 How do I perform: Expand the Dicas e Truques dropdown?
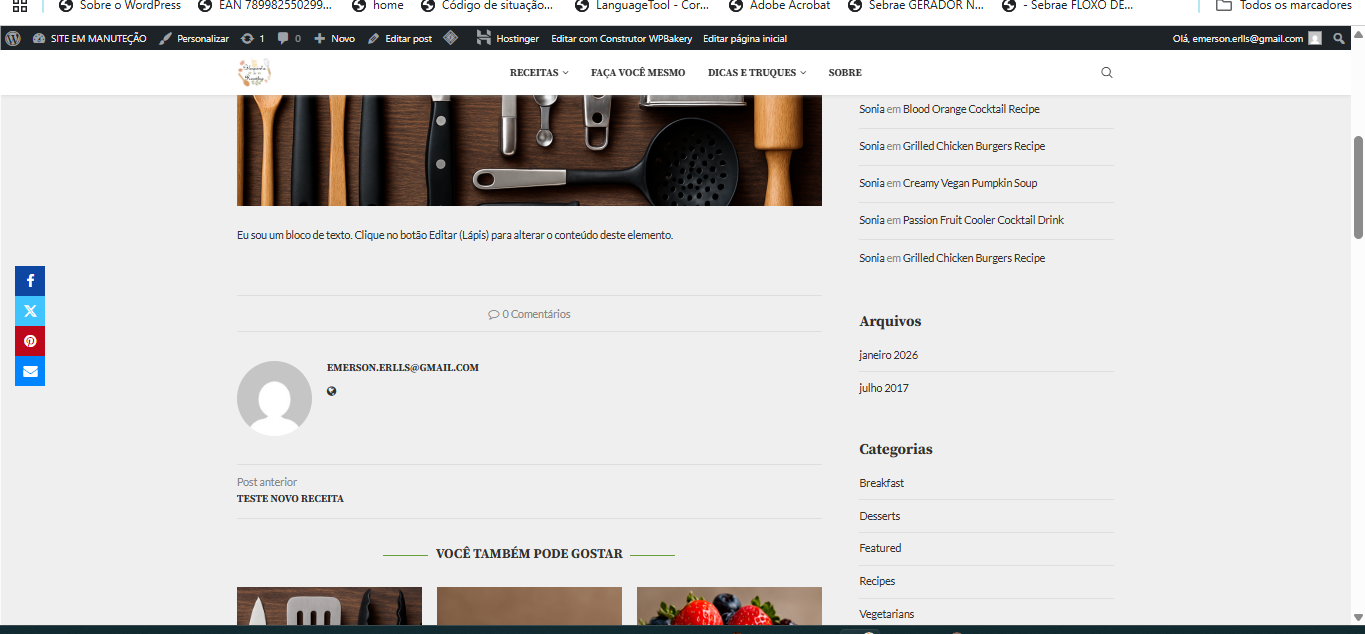756,73
